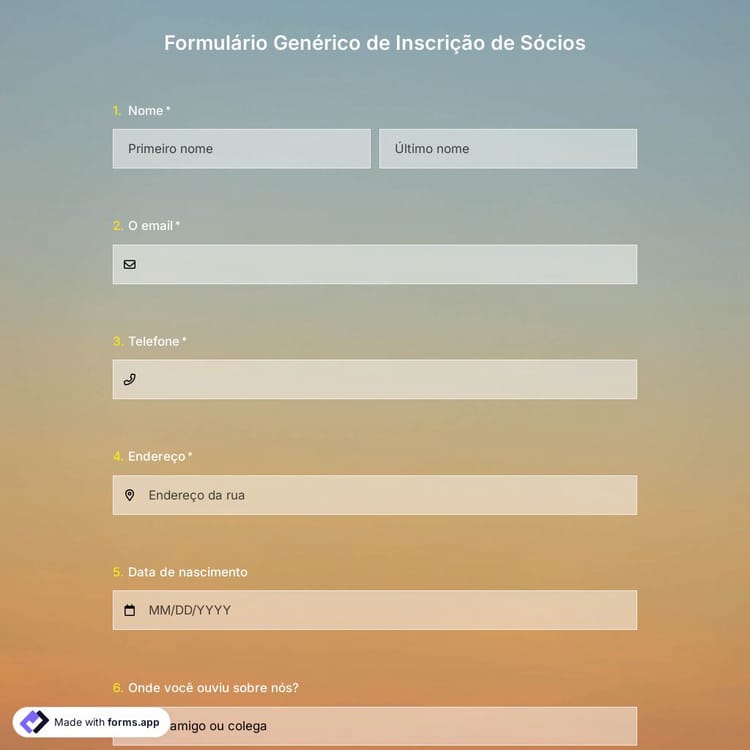Click the 'O email' question label
This screenshot has height=750, width=750.
pyautogui.click(x=150, y=226)
